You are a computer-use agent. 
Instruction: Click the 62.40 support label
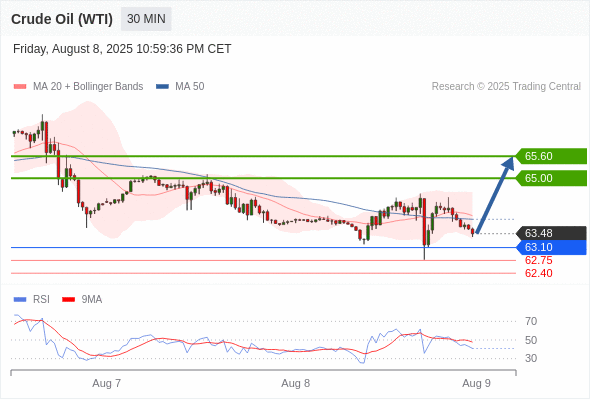point(538,273)
